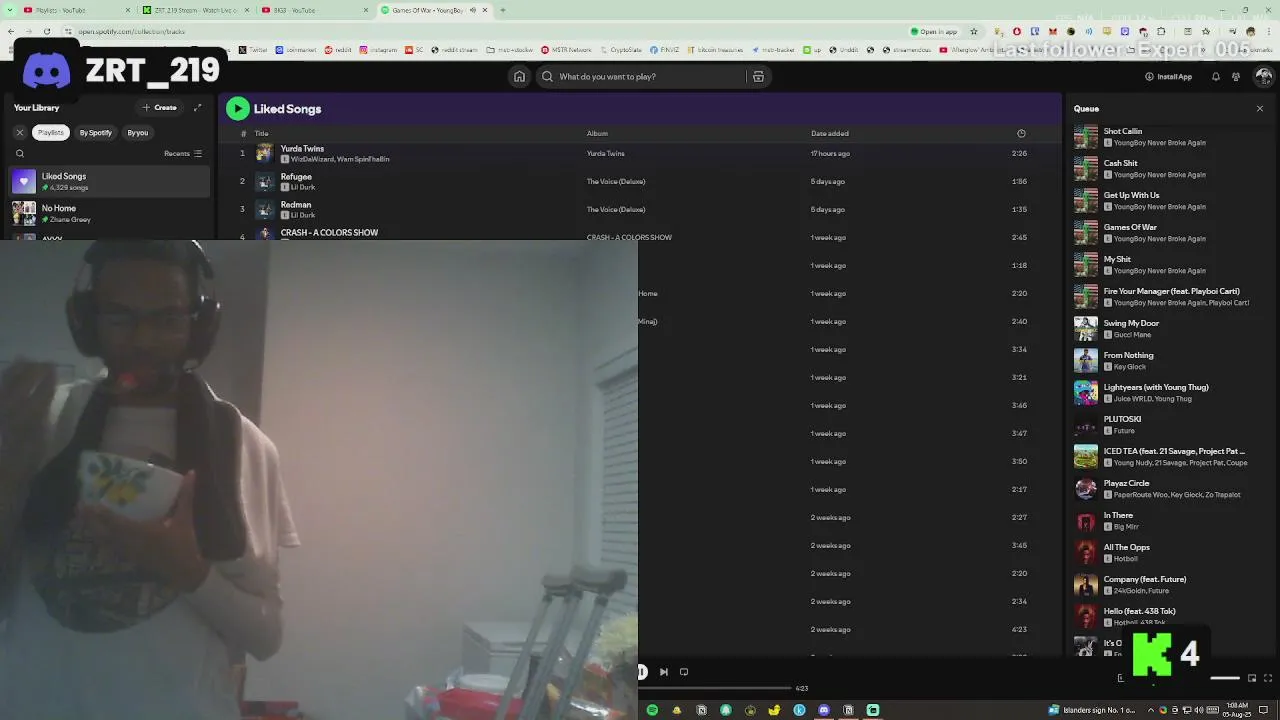
Task: Click Lightyears (with Young Thug) thumbnail
Action: [1086, 392]
